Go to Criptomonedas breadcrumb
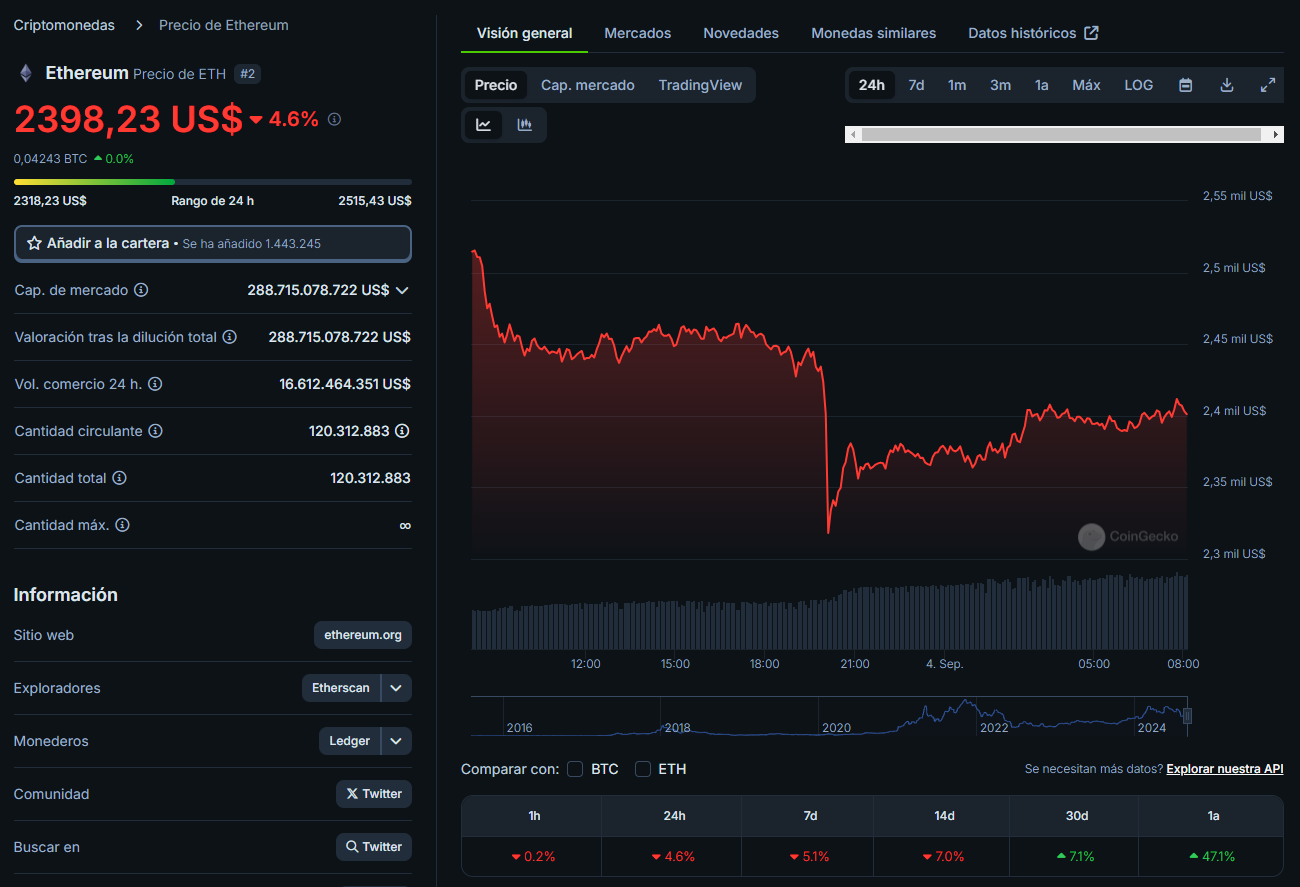 pos(64,25)
